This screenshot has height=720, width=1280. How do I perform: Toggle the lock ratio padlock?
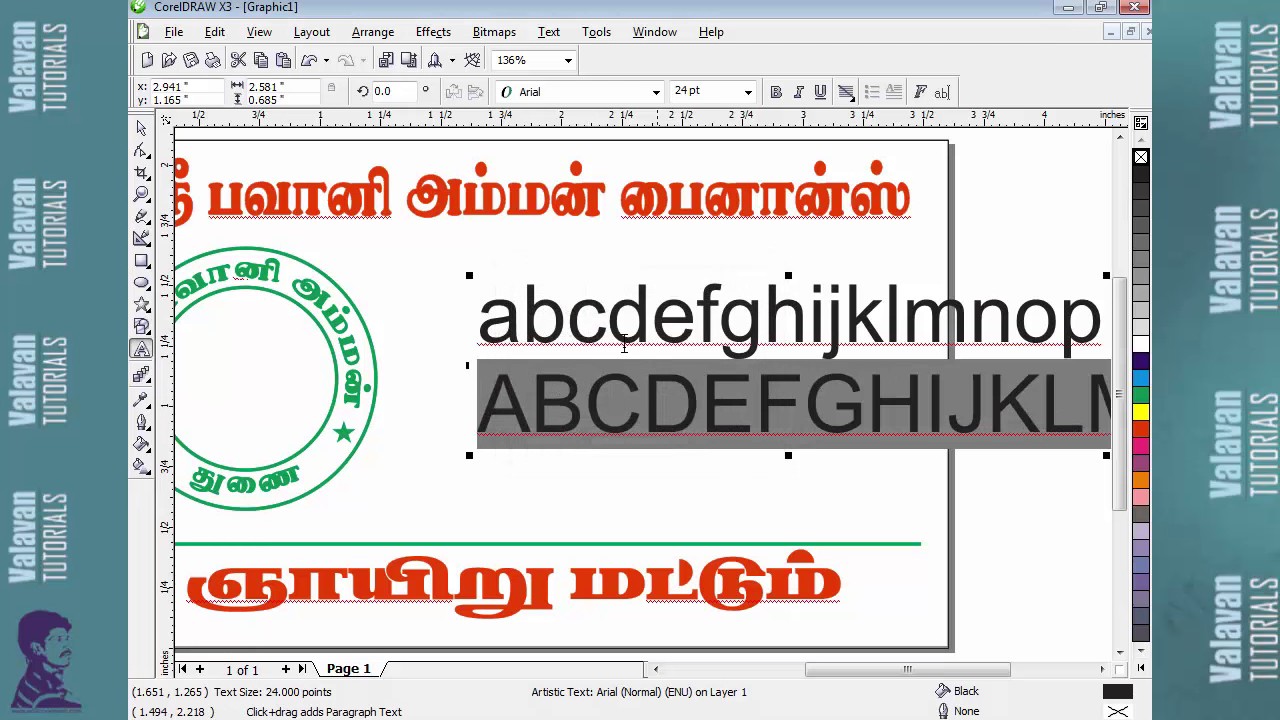coord(331,88)
